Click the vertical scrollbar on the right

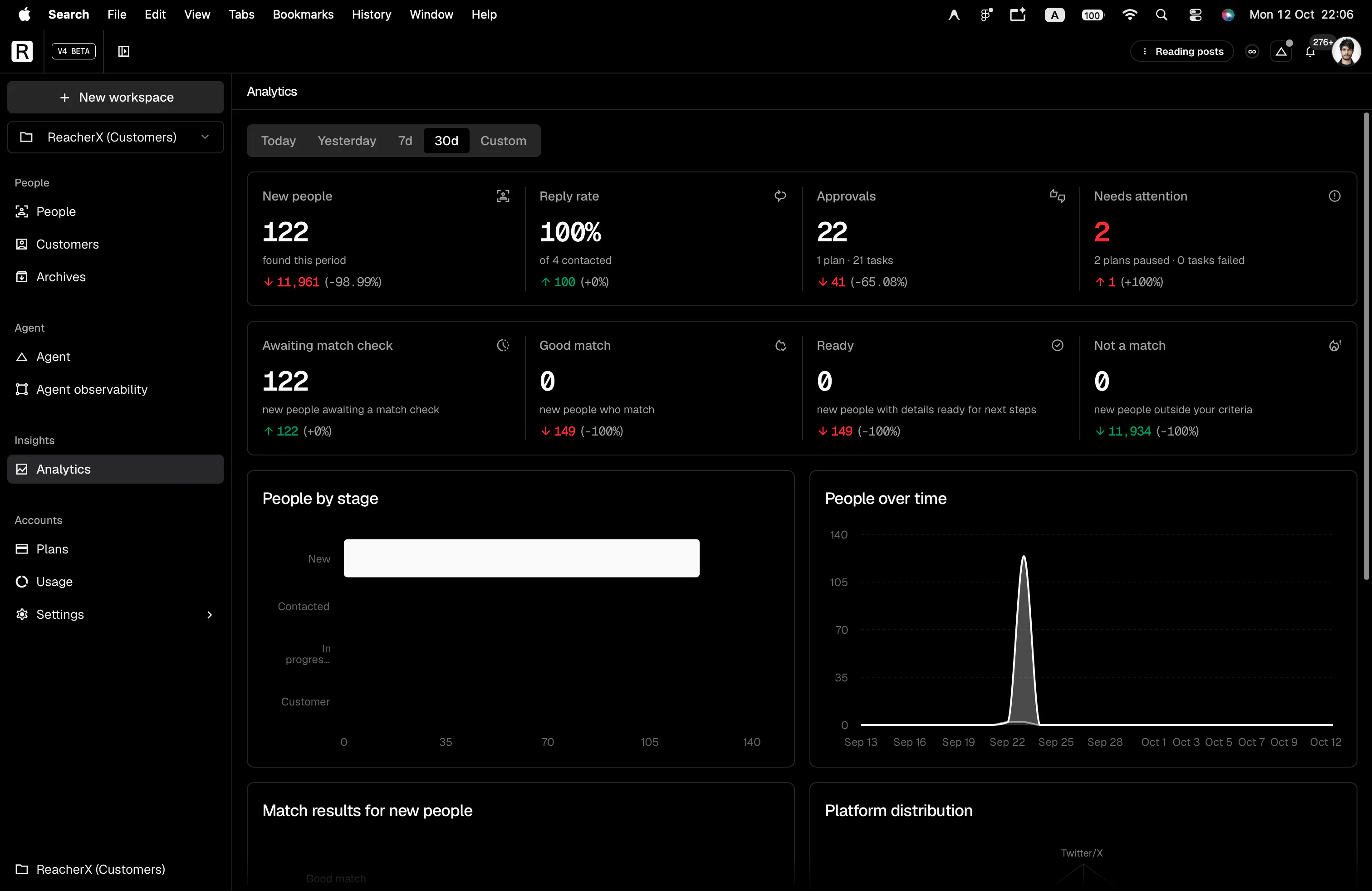(1366, 346)
